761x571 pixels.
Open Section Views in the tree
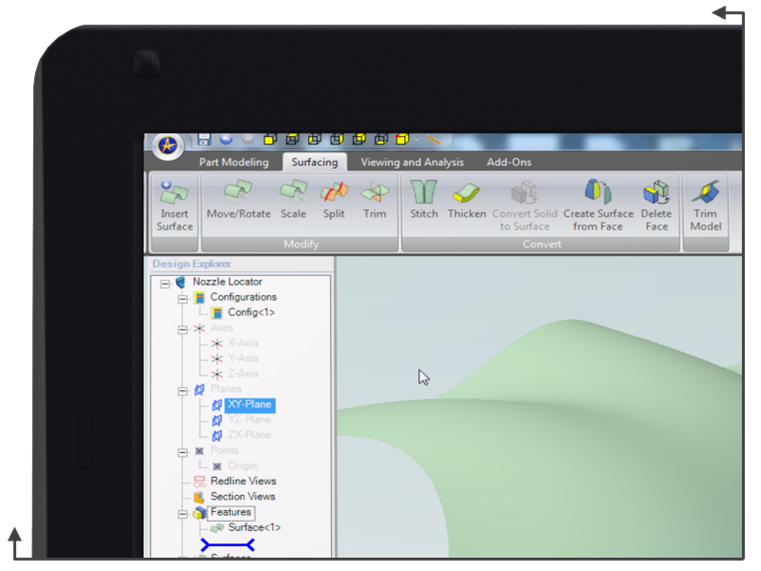click(x=243, y=497)
